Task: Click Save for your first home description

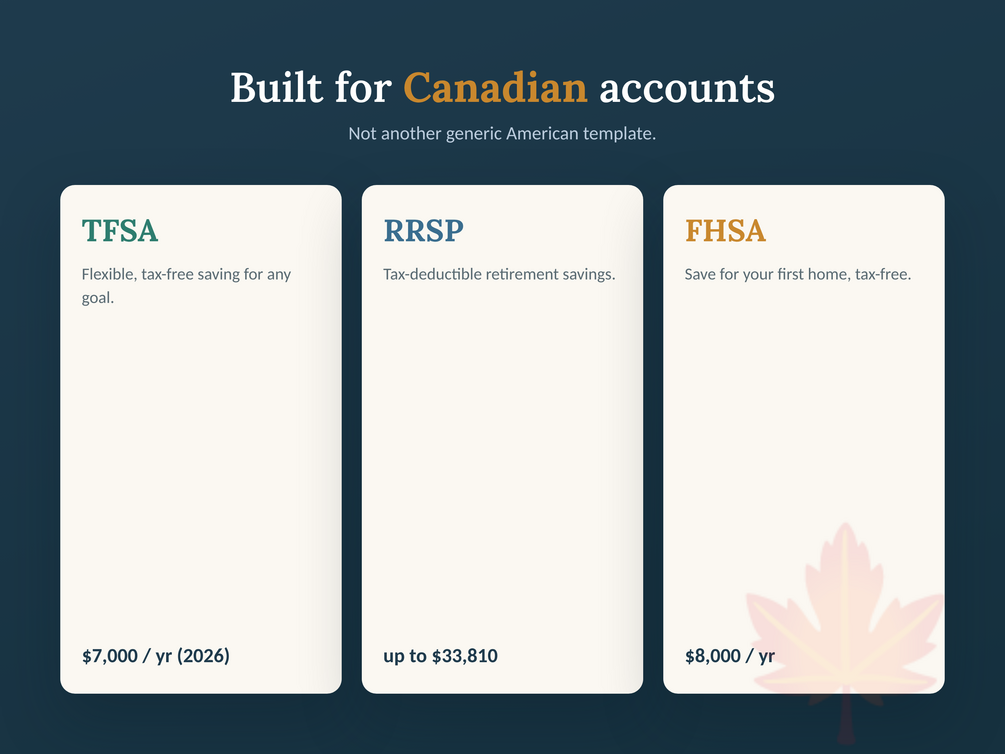Action: coord(798,274)
